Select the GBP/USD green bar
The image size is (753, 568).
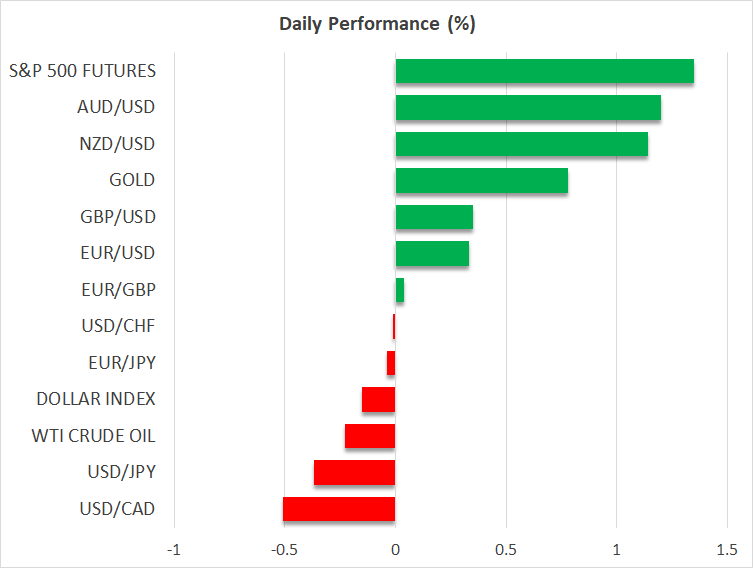(x=434, y=217)
